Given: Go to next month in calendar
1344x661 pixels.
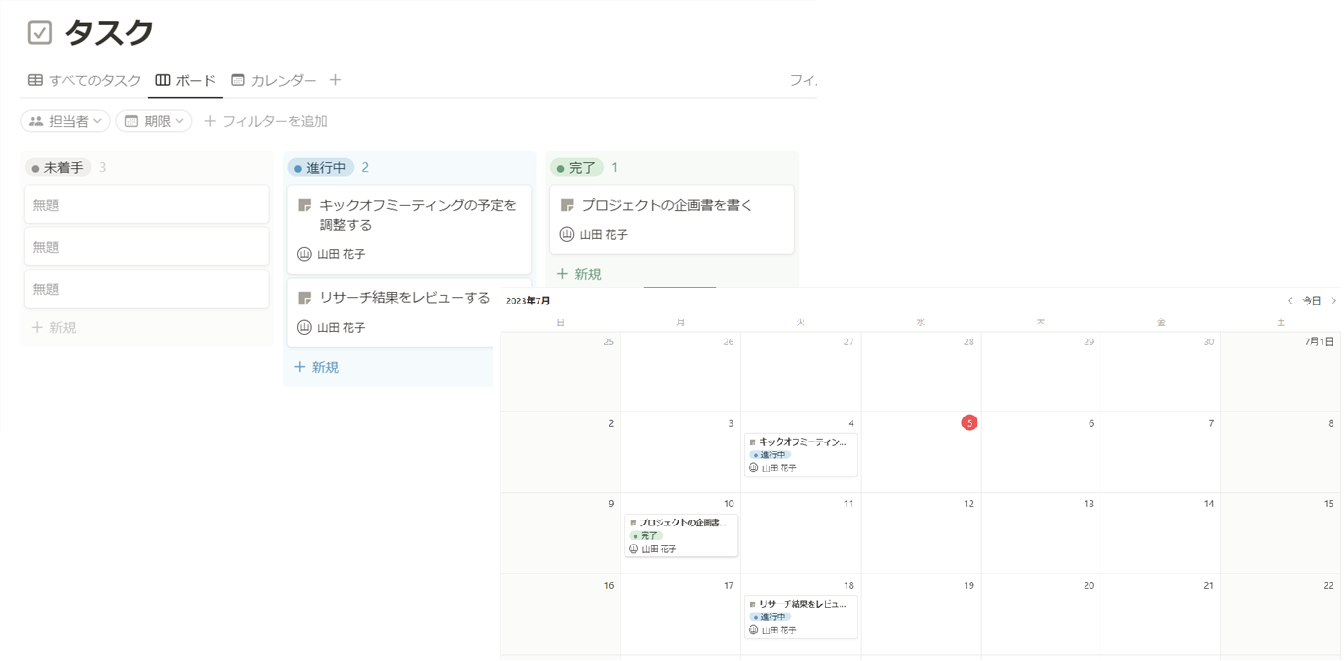Looking at the screenshot, I should [x=1333, y=301].
